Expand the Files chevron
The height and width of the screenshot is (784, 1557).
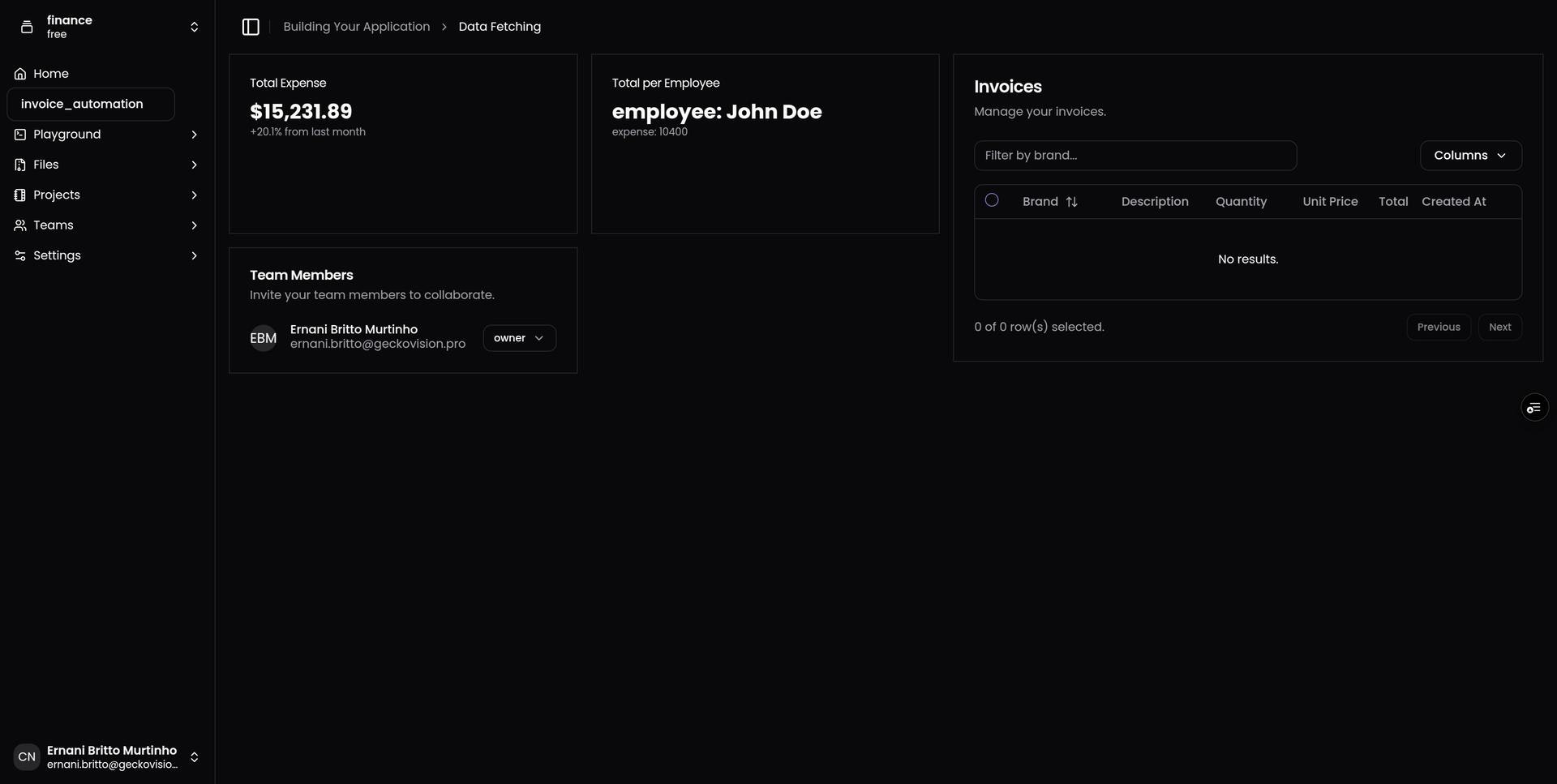194,165
